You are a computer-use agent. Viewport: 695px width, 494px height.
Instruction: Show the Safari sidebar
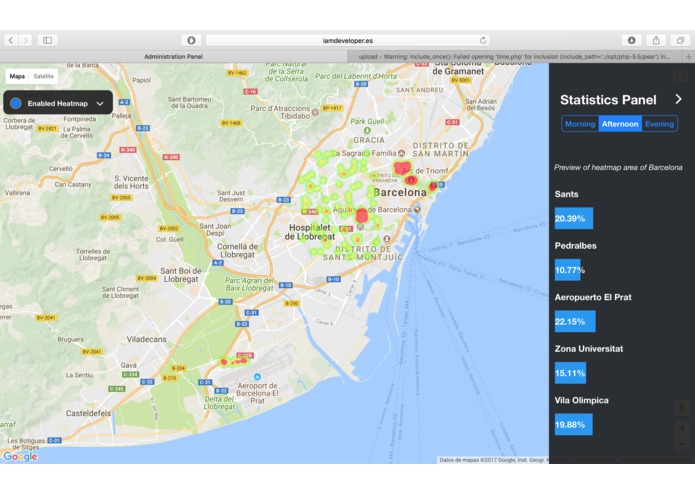pos(47,40)
